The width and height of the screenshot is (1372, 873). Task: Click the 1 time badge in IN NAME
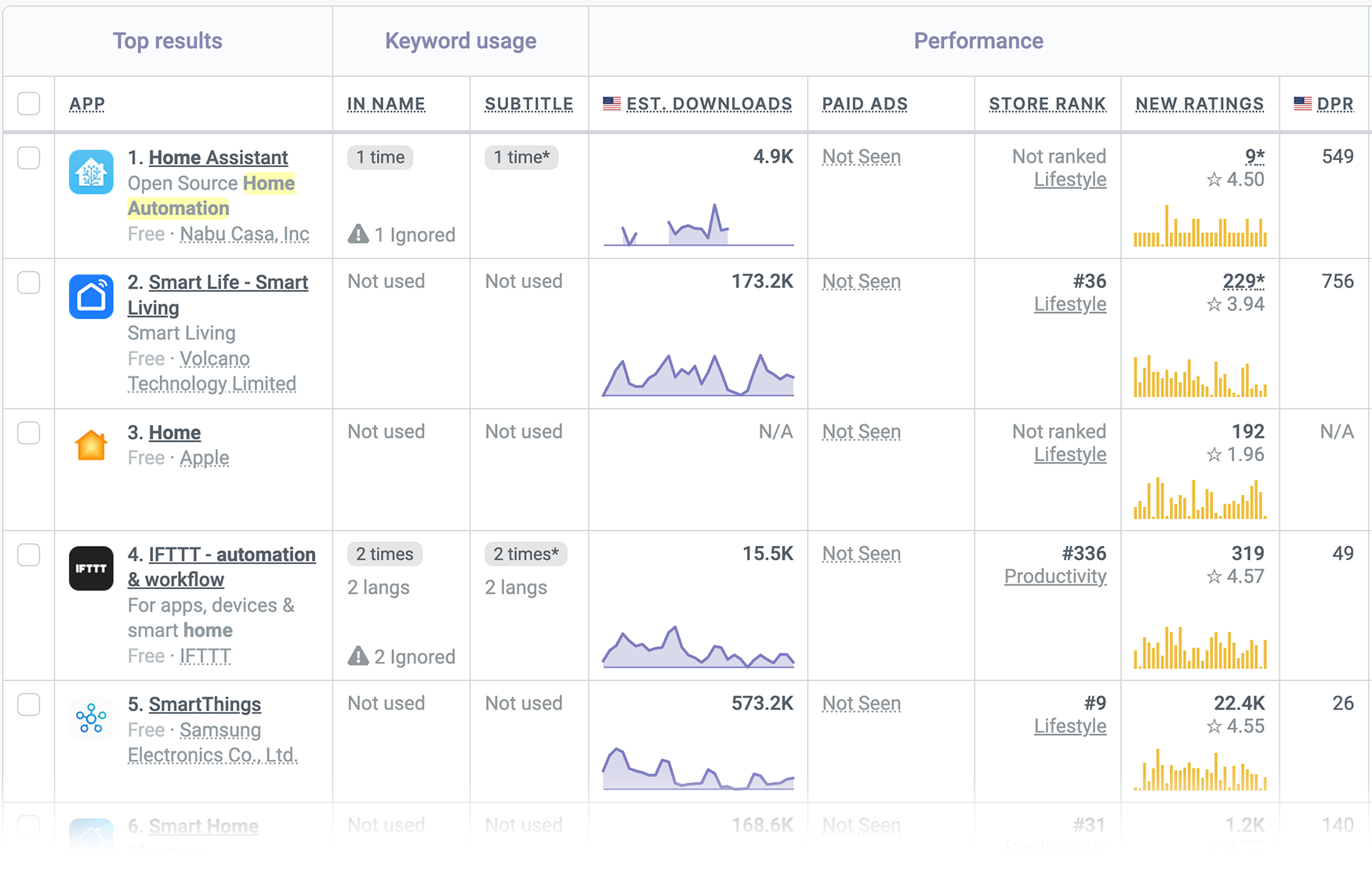coord(380,158)
